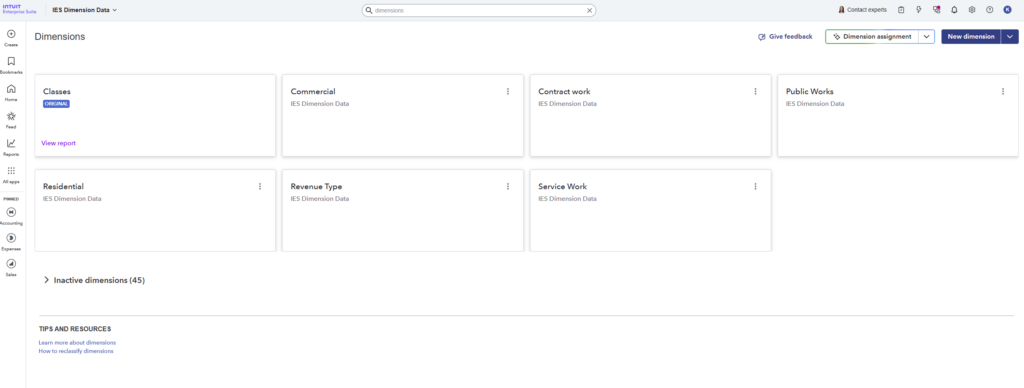Click the lightning bolt icon in the header
1024x388 pixels.
click(919, 10)
